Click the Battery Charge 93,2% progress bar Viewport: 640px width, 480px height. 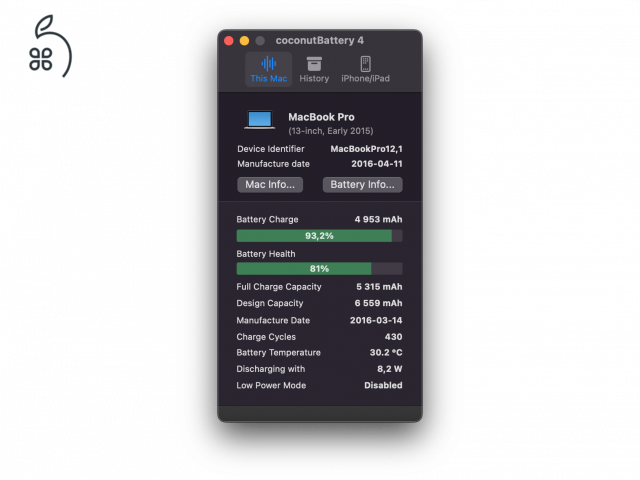point(319,236)
